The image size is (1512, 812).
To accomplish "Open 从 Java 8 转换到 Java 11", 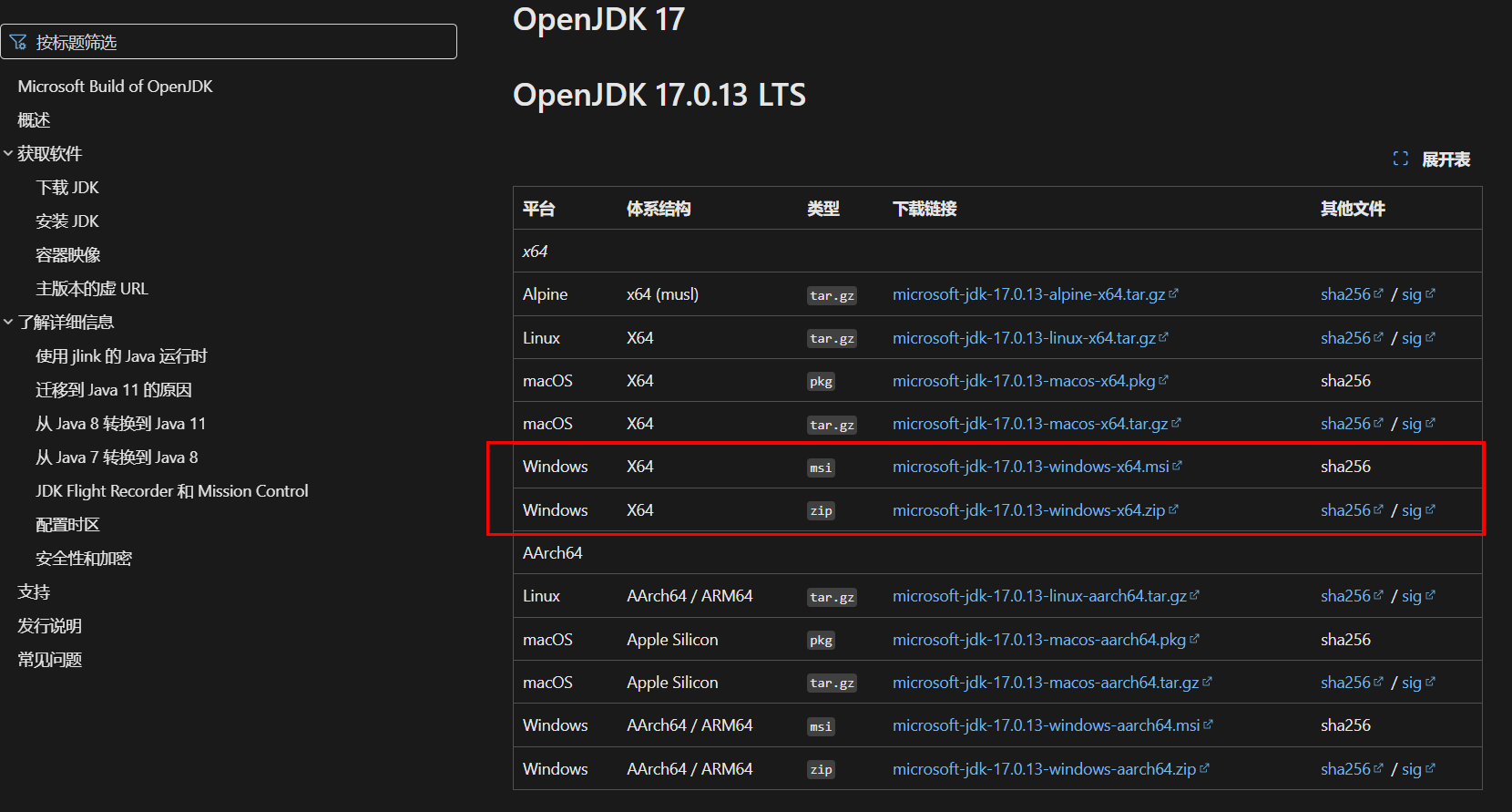I will coord(121,423).
